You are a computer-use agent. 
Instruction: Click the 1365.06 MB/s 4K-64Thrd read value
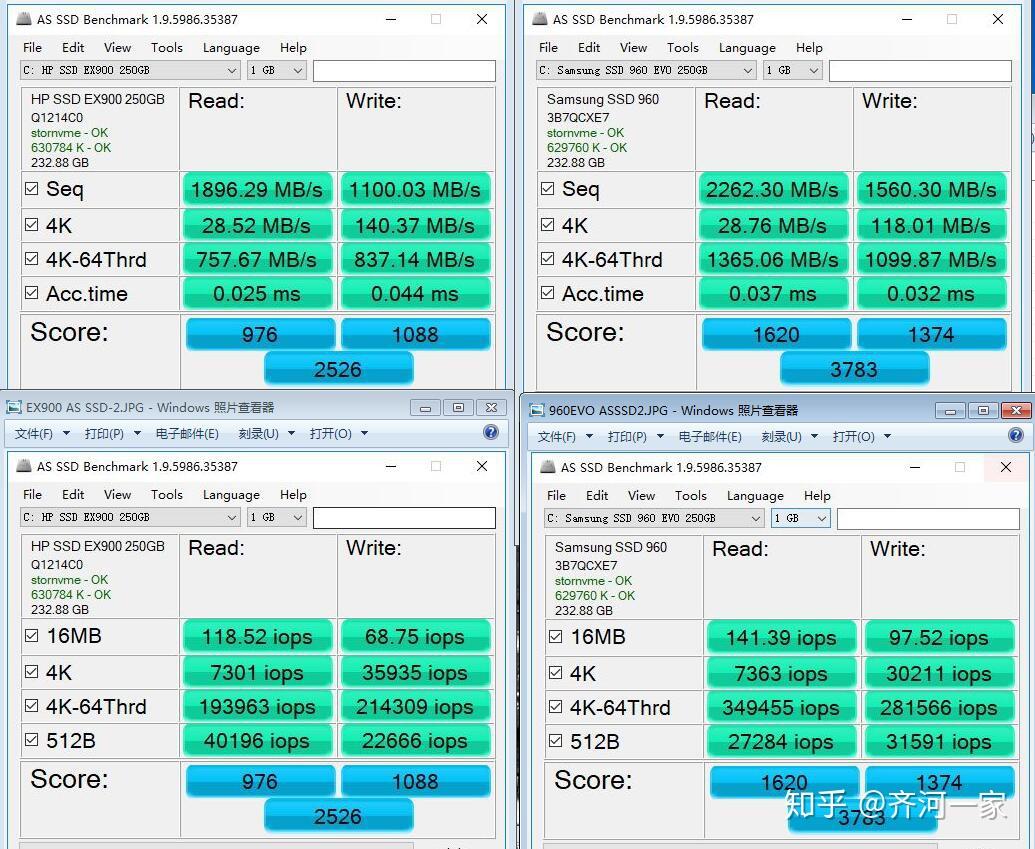pyautogui.click(x=773, y=259)
